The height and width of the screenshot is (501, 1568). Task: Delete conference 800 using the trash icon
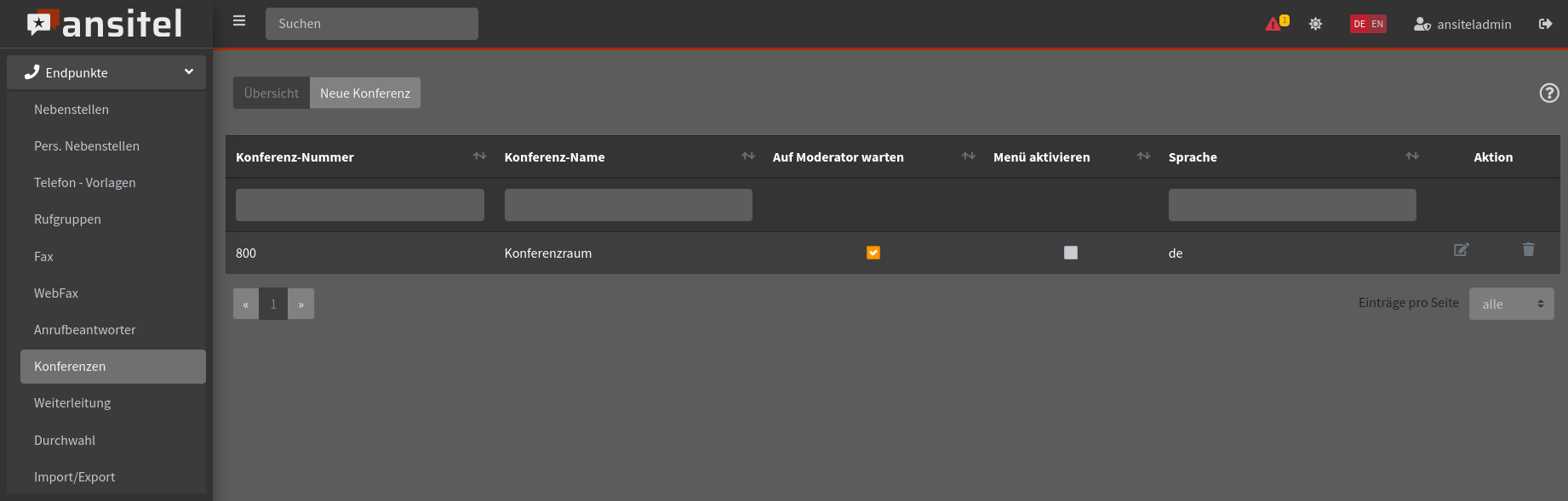(1528, 250)
